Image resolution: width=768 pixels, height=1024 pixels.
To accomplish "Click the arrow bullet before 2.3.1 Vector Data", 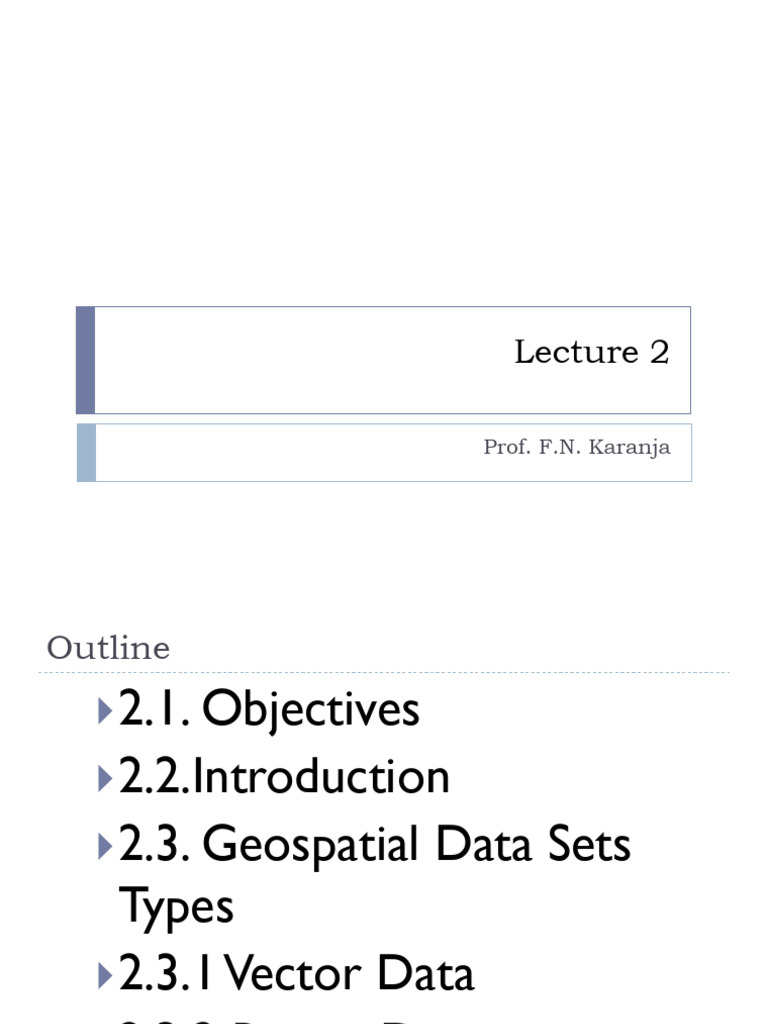I will coord(106,975).
